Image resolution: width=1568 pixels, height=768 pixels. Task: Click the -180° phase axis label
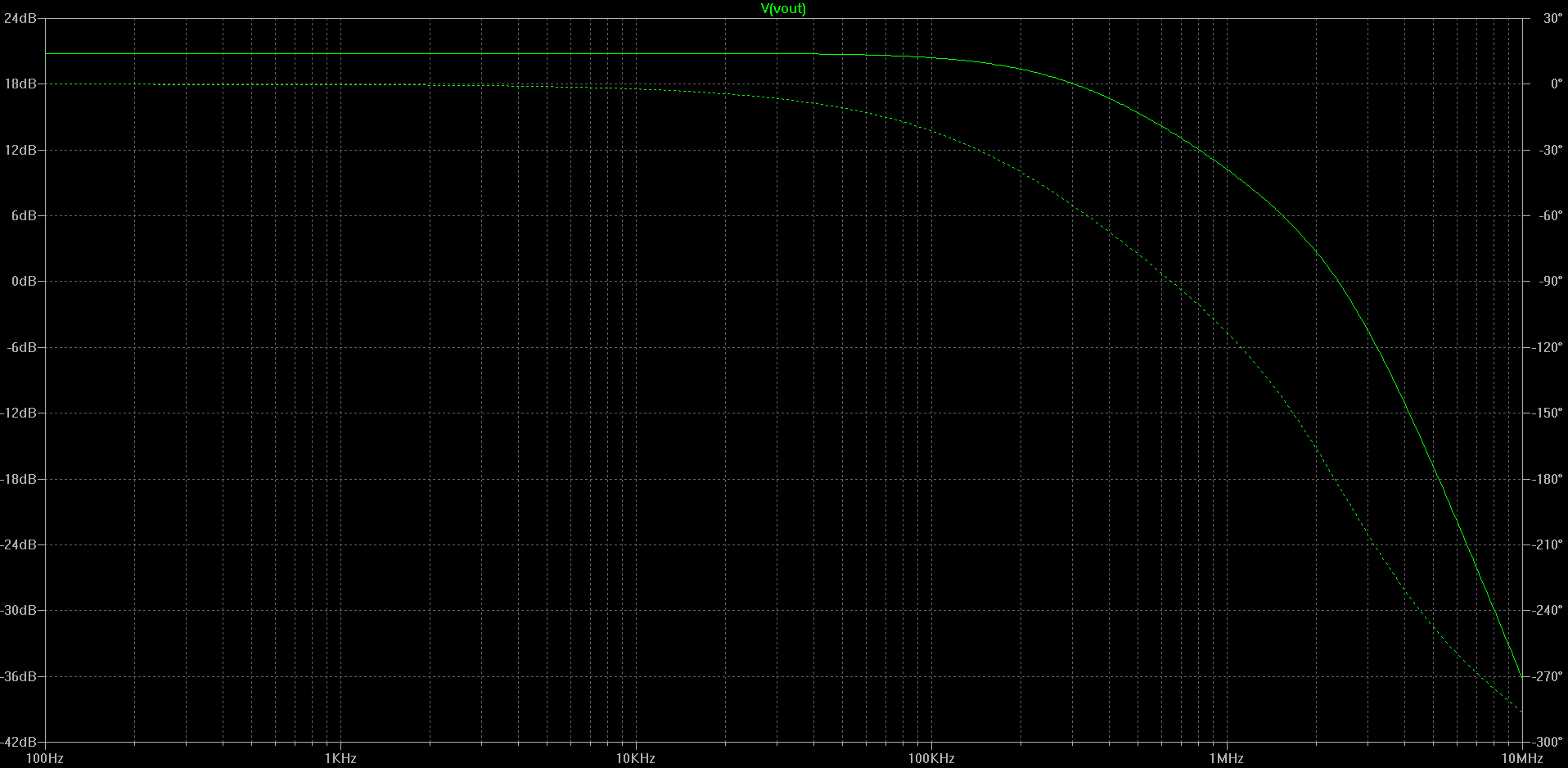tap(1548, 479)
